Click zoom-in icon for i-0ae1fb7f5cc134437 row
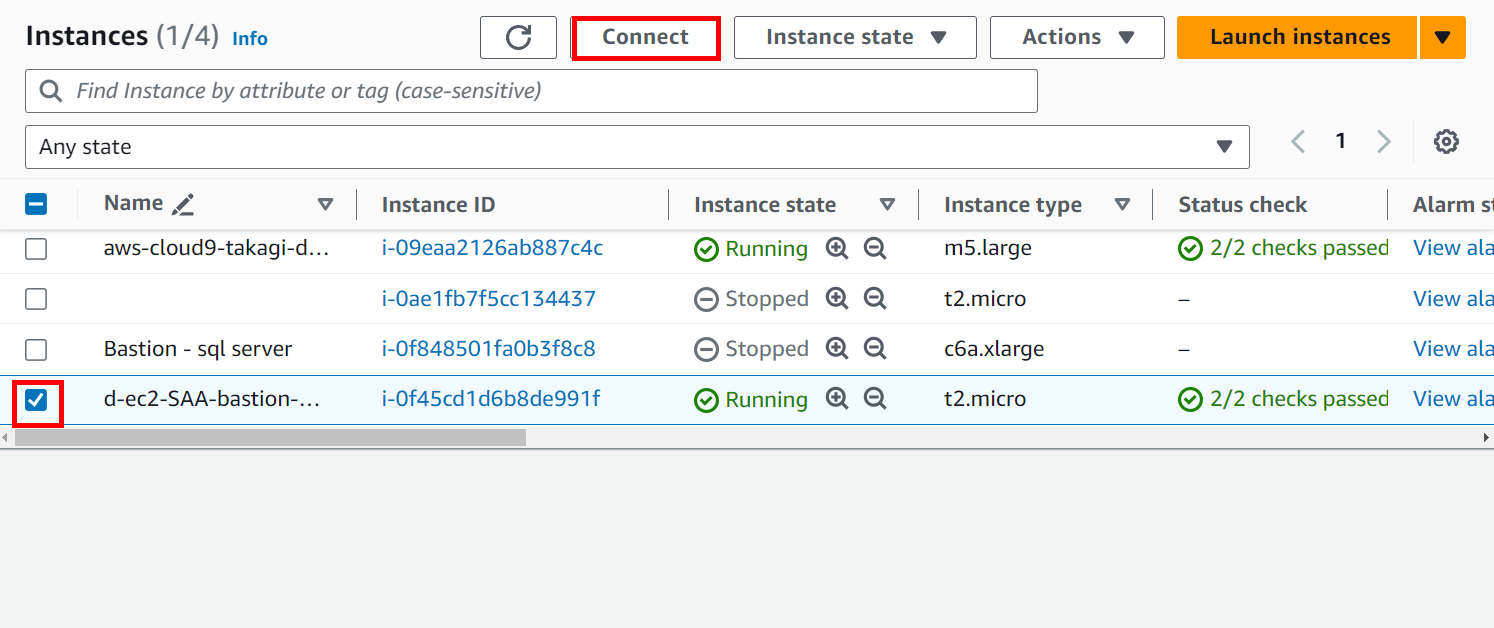 tap(837, 299)
